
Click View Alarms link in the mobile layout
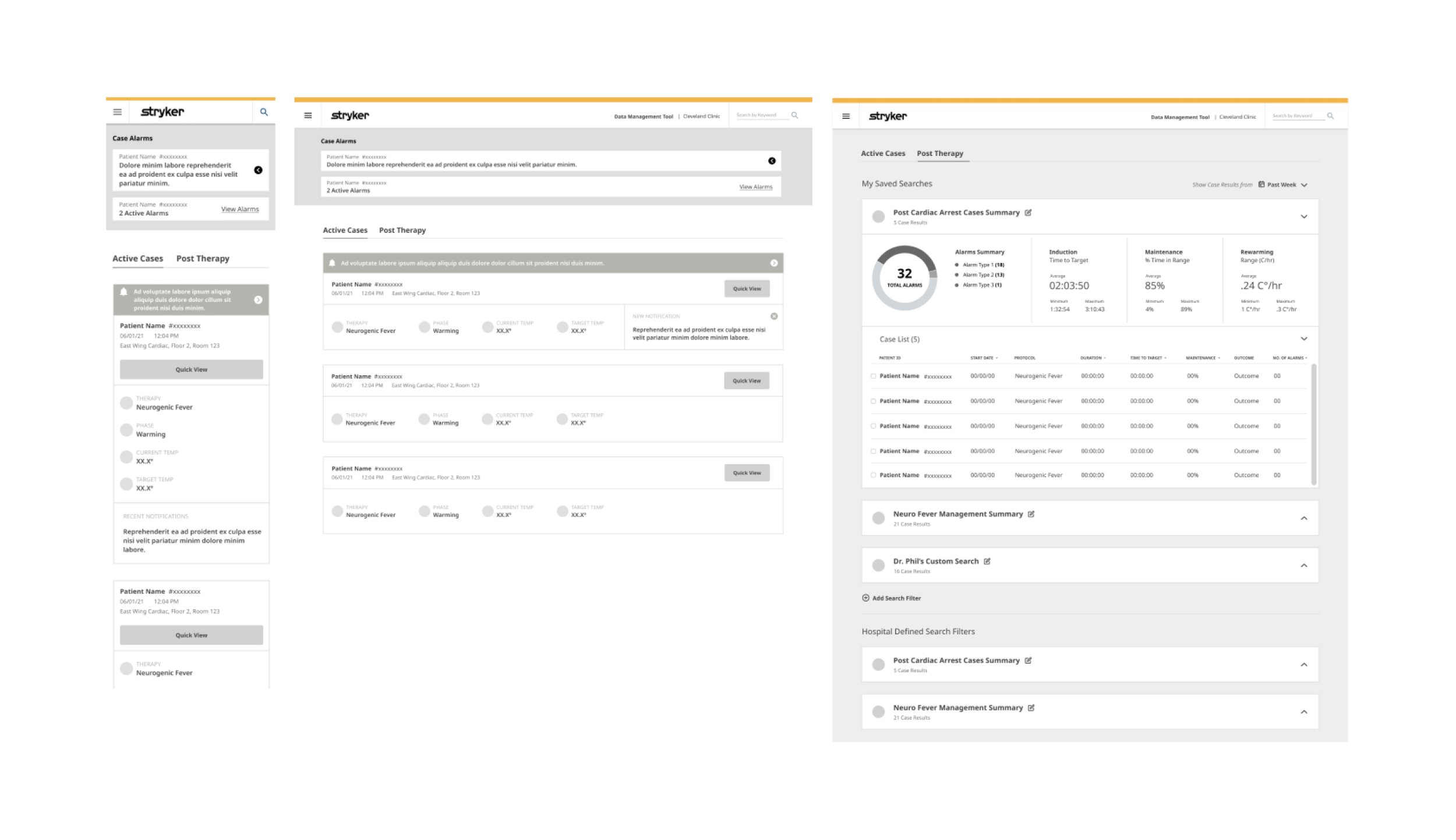click(x=240, y=209)
